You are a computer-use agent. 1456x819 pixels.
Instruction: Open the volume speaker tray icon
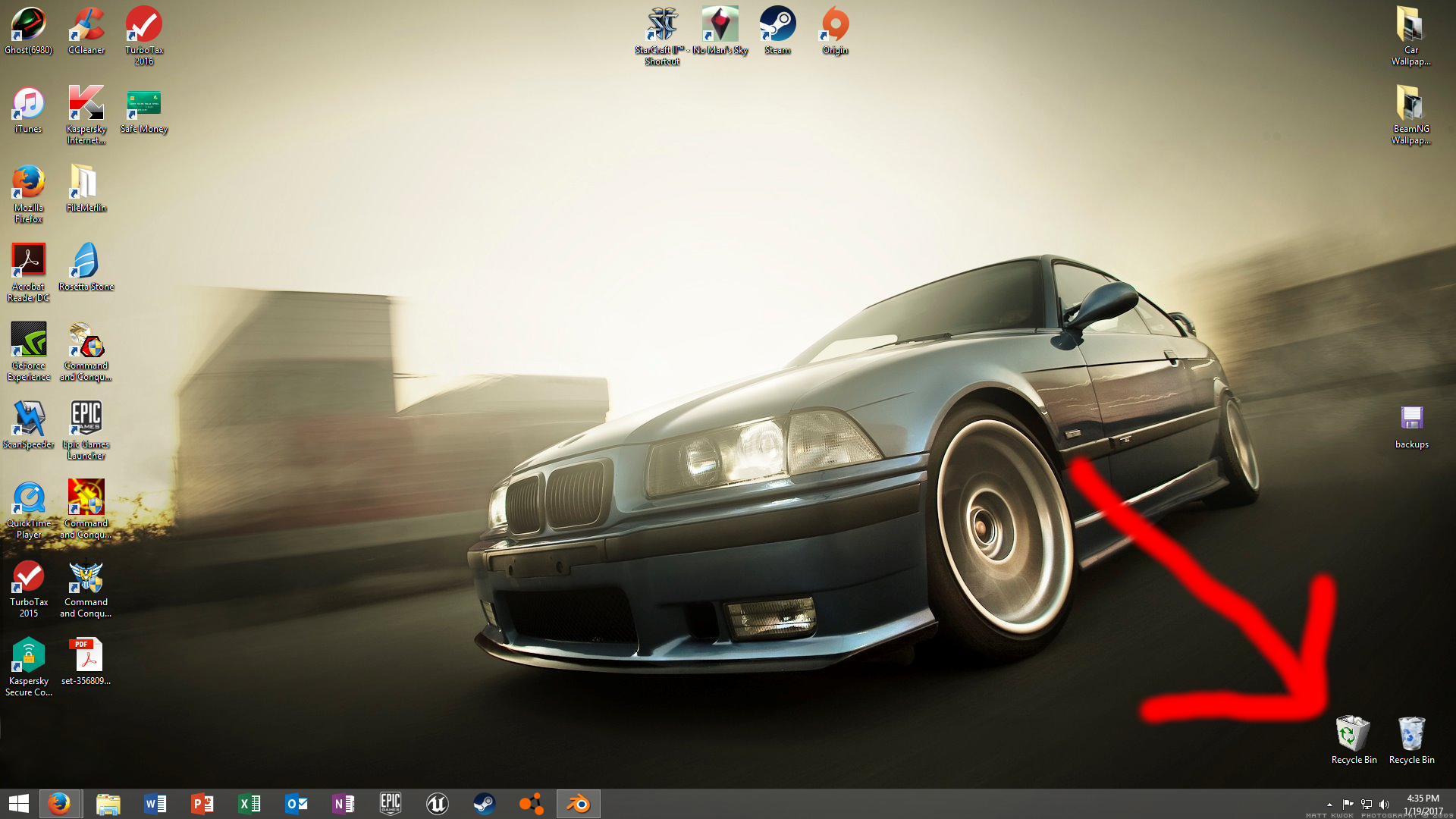(x=1385, y=805)
